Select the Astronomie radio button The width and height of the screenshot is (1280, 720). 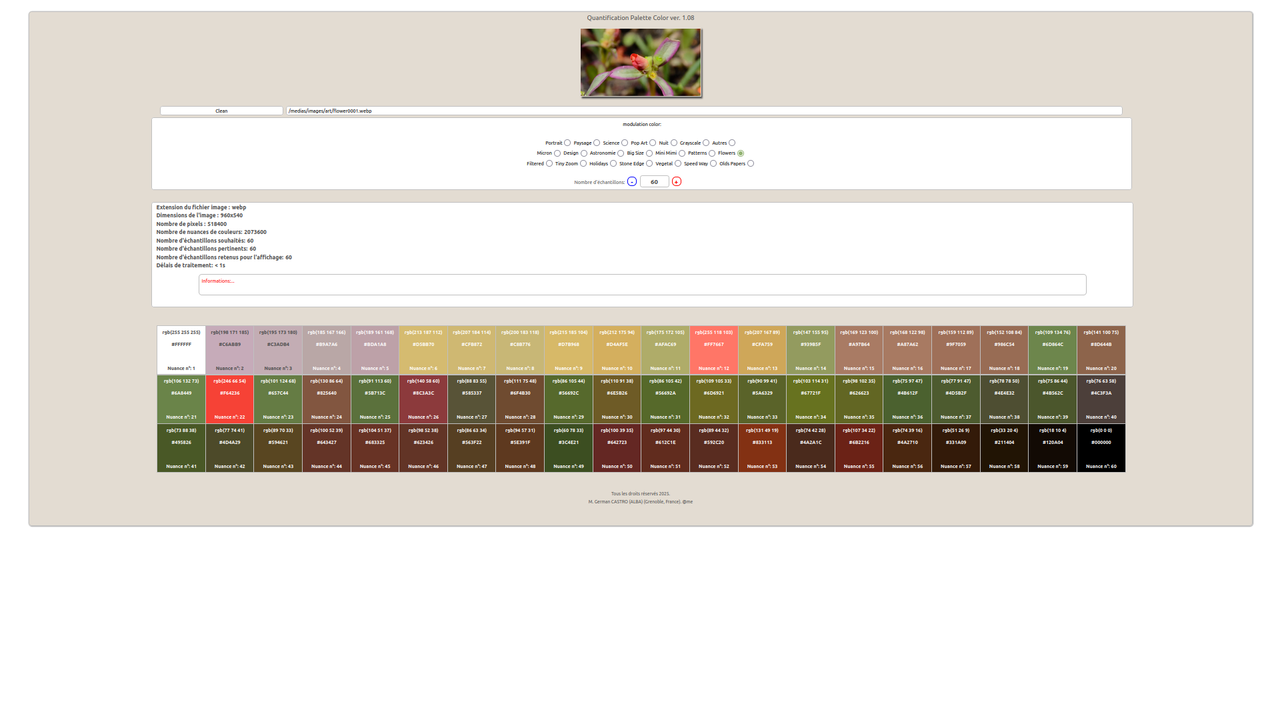point(621,153)
